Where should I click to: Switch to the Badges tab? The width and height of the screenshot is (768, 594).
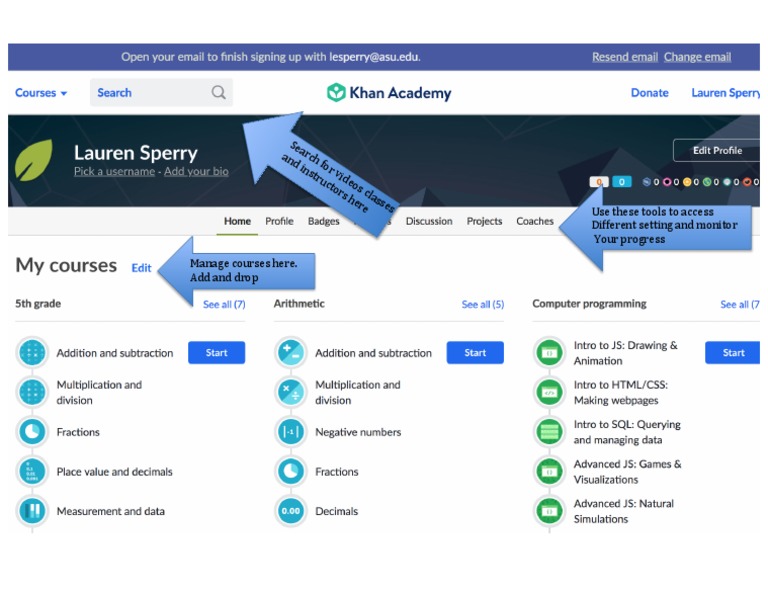[x=323, y=221]
